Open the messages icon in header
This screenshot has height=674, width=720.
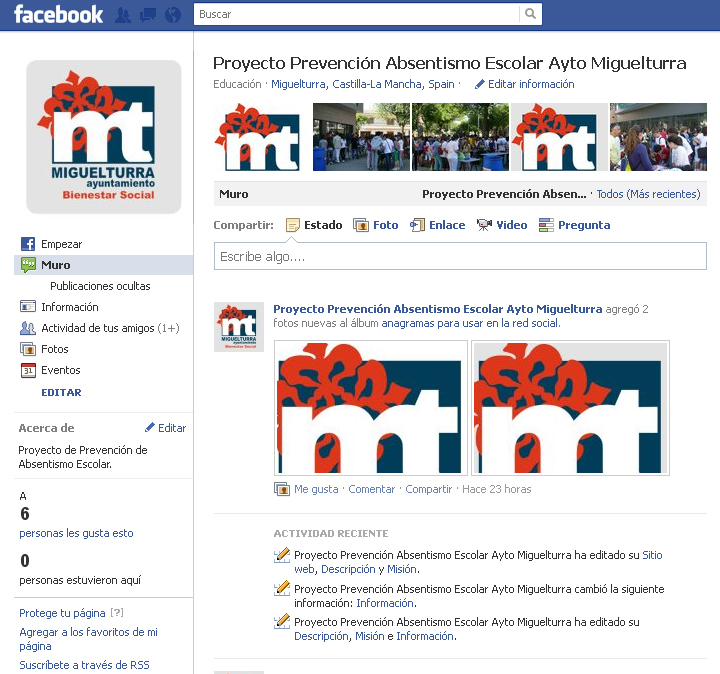click(x=148, y=15)
